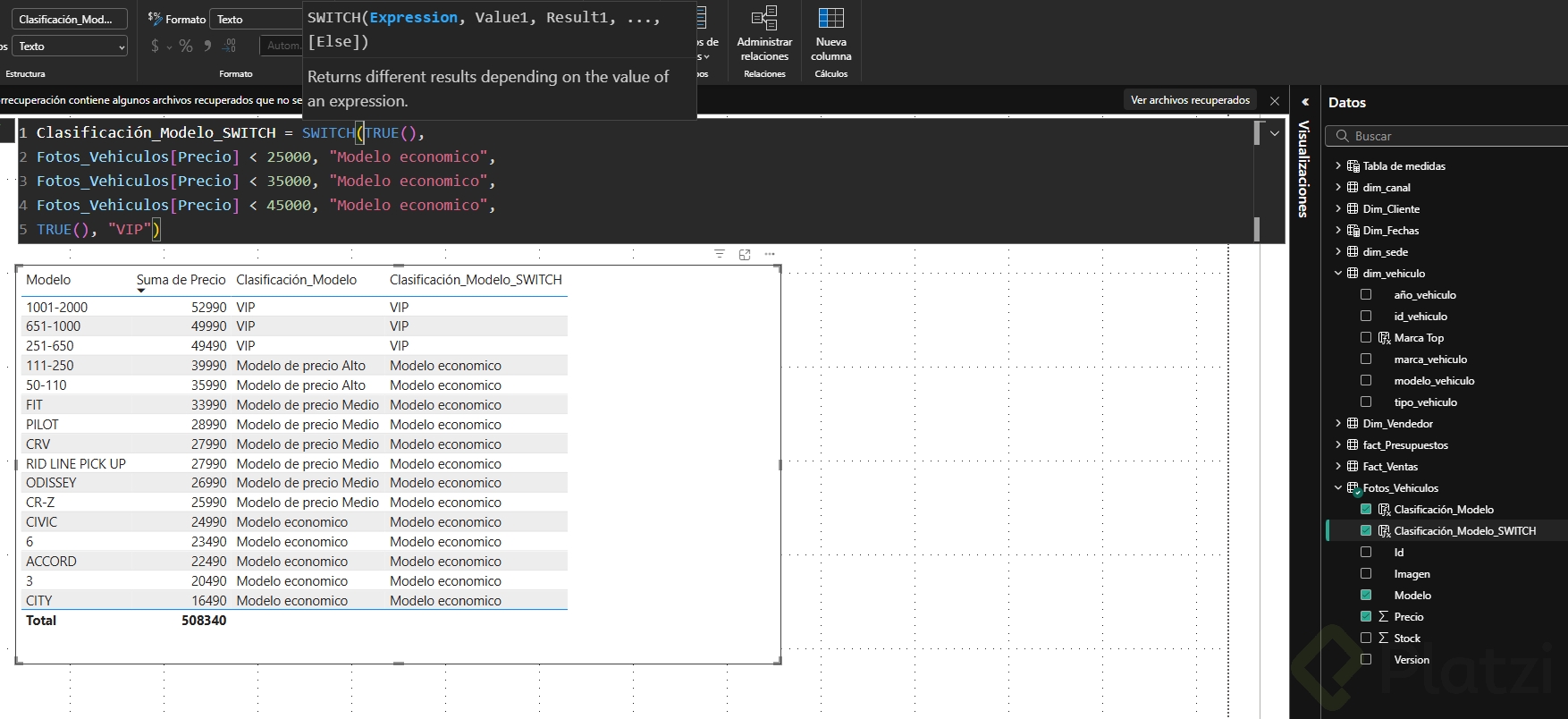Close the recovered files notification bar
This screenshot has width=1568, height=719.
click(1275, 100)
